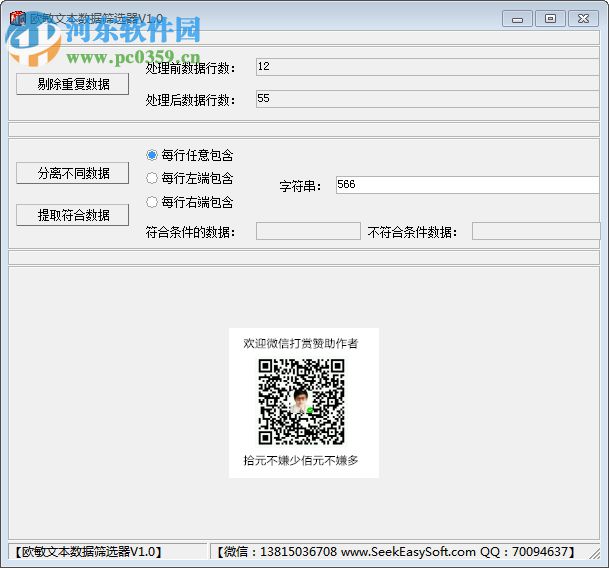Image resolution: width=609 pixels, height=568 pixels.
Task: Click the 处理后数据行数 field showing 55
Action: coord(427,99)
